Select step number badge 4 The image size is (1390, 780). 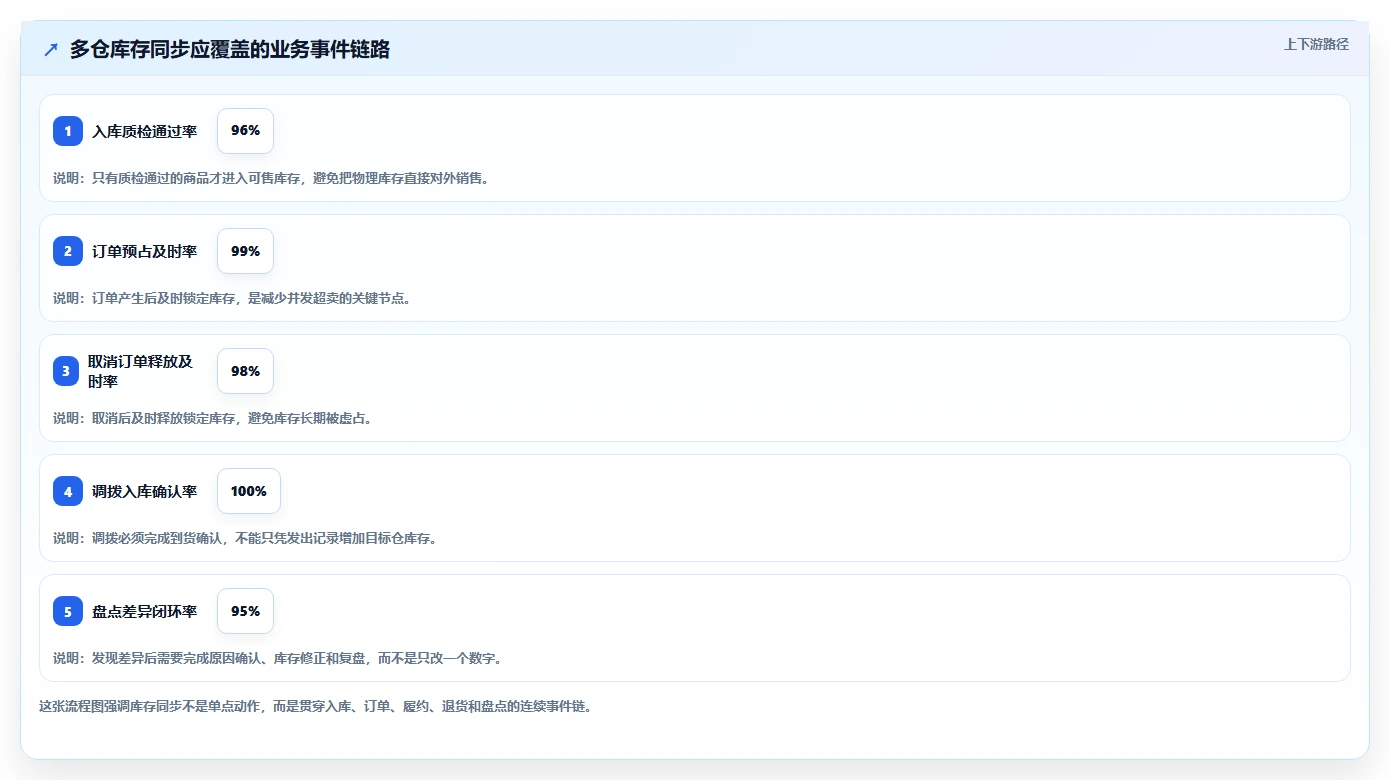[68, 491]
